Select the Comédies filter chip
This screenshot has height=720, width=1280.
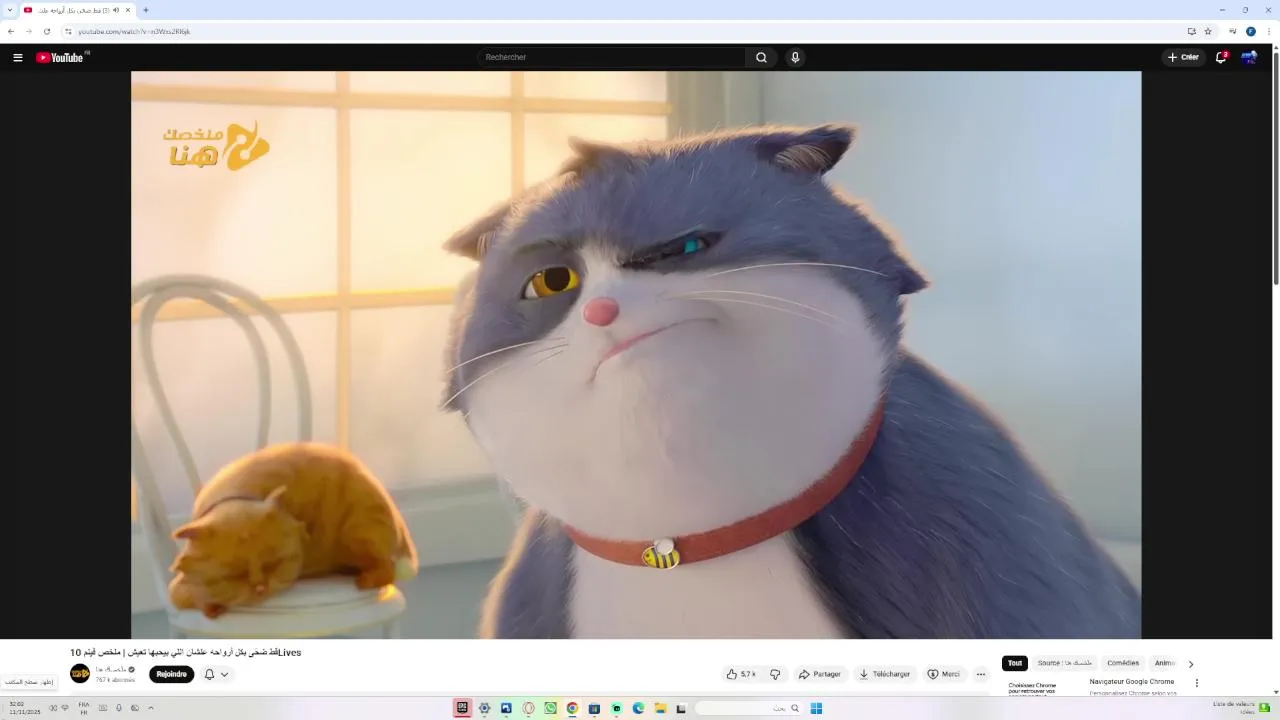(1122, 663)
